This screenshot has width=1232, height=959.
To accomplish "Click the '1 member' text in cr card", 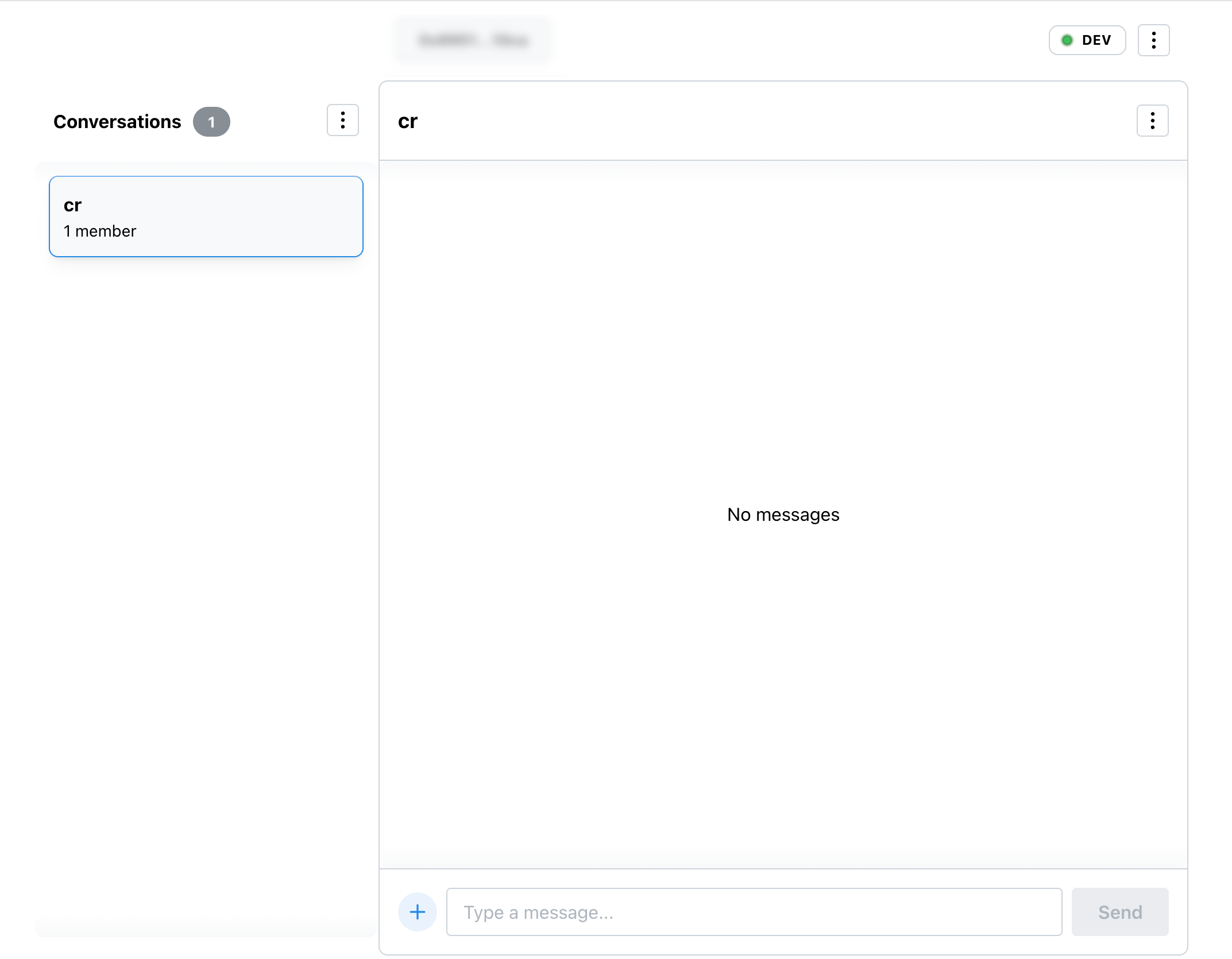I will tap(100, 231).
